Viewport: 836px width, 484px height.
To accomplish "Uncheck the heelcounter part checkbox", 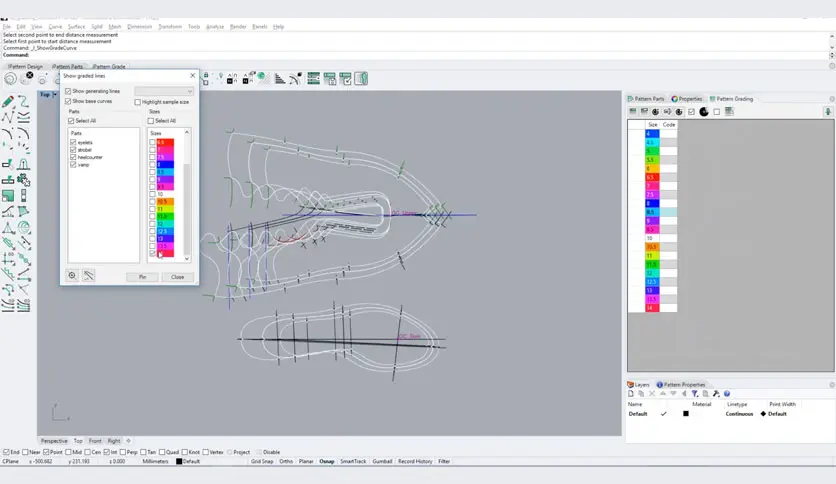I will click(73, 157).
